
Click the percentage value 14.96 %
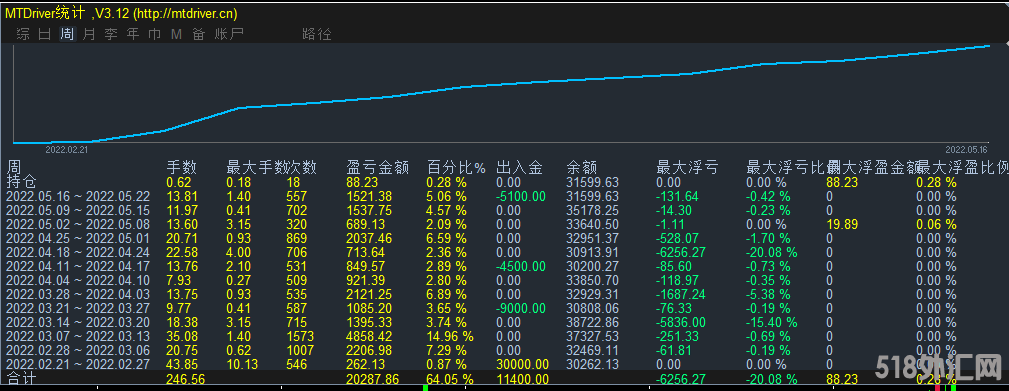[450, 336]
